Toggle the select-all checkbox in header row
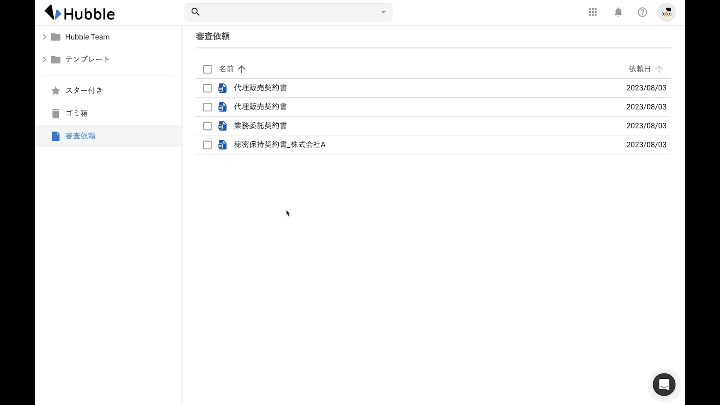720x405 pixels. point(208,69)
